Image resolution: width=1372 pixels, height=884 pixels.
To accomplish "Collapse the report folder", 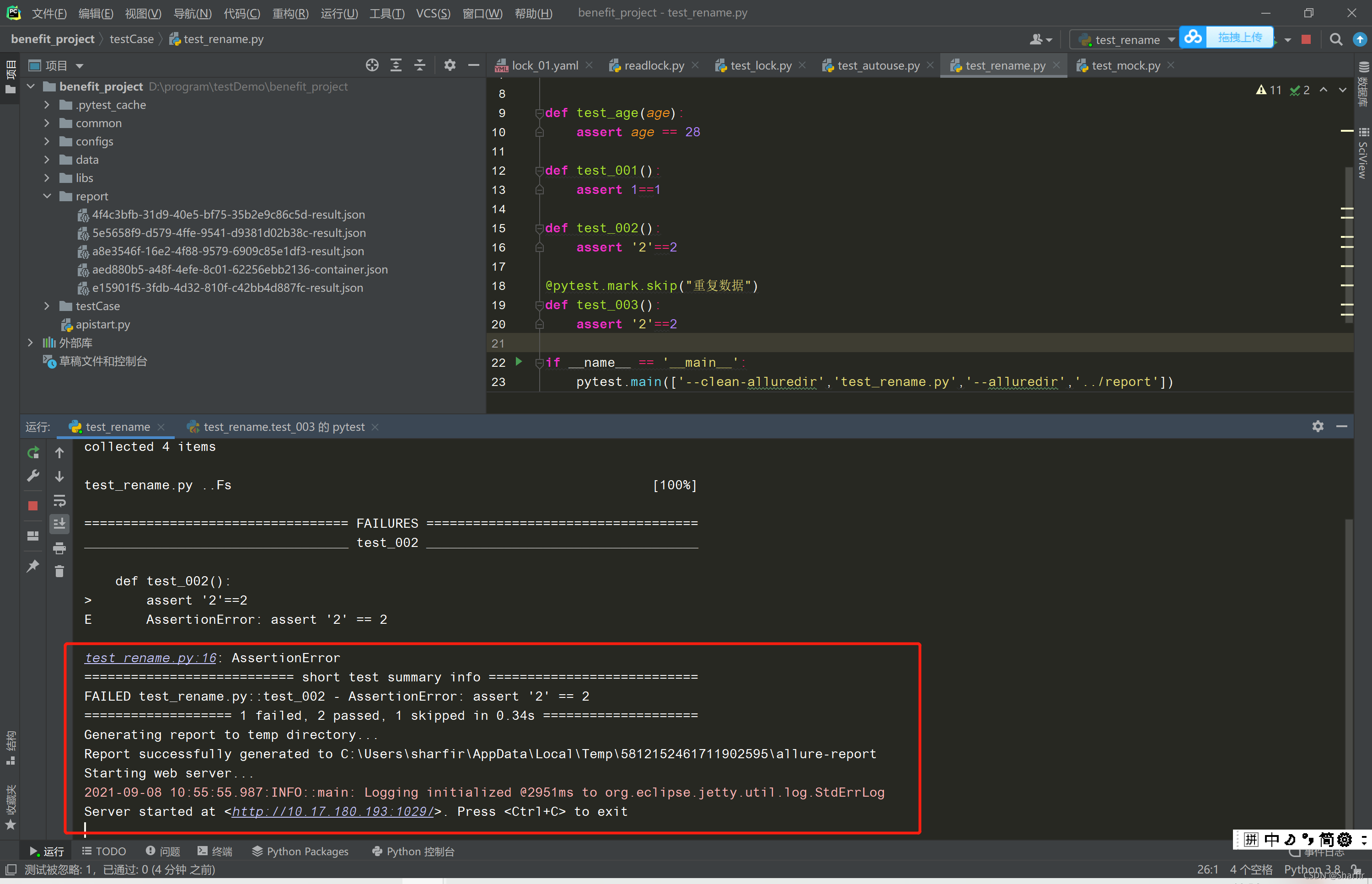I will pyautogui.click(x=47, y=196).
